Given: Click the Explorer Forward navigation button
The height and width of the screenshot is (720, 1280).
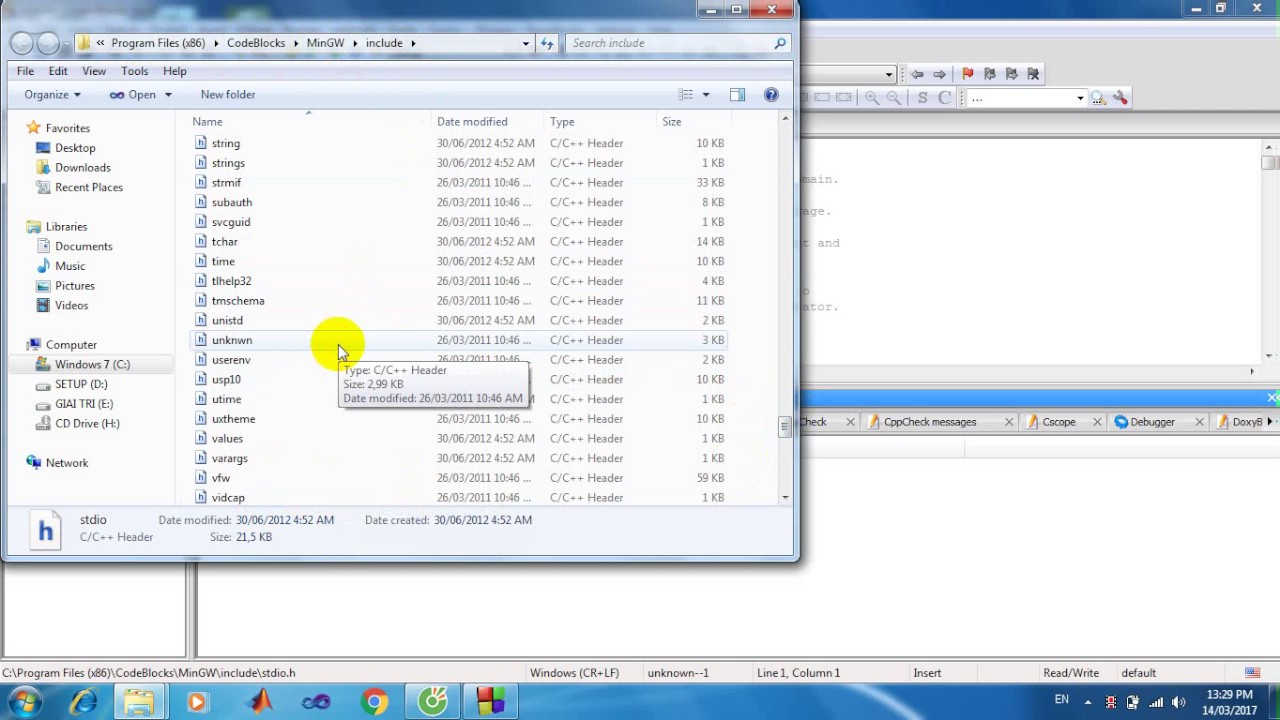Looking at the screenshot, I should click(48, 43).
